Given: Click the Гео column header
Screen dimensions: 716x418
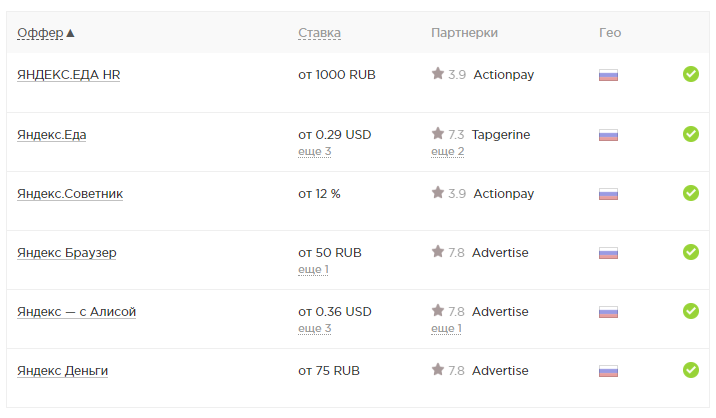Looking at the screenshot, I should [x=610, y=33].
